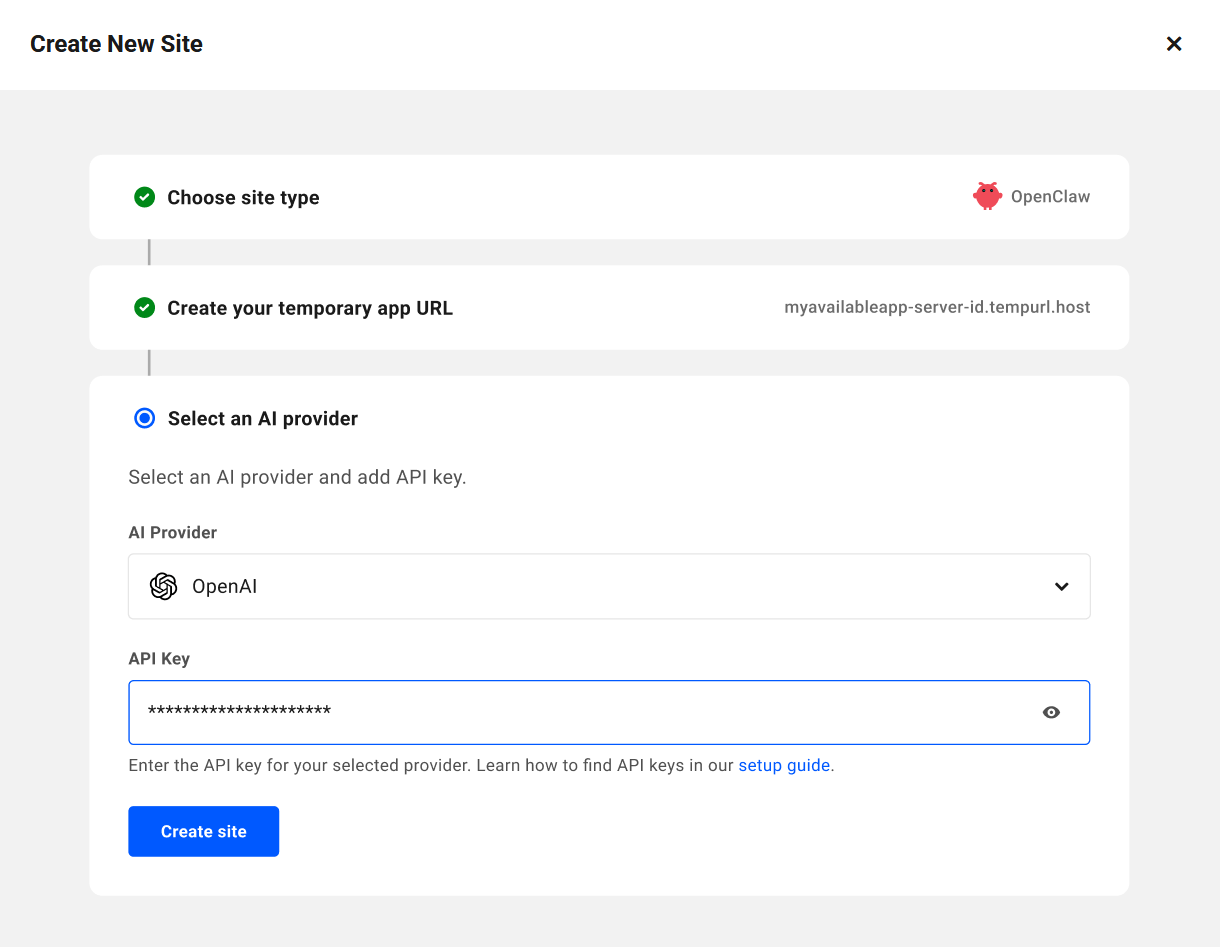Open the AI Provider dropdown arrow
The image size is (1220, 947).
pyautogui.click(x=1062, y=586)
